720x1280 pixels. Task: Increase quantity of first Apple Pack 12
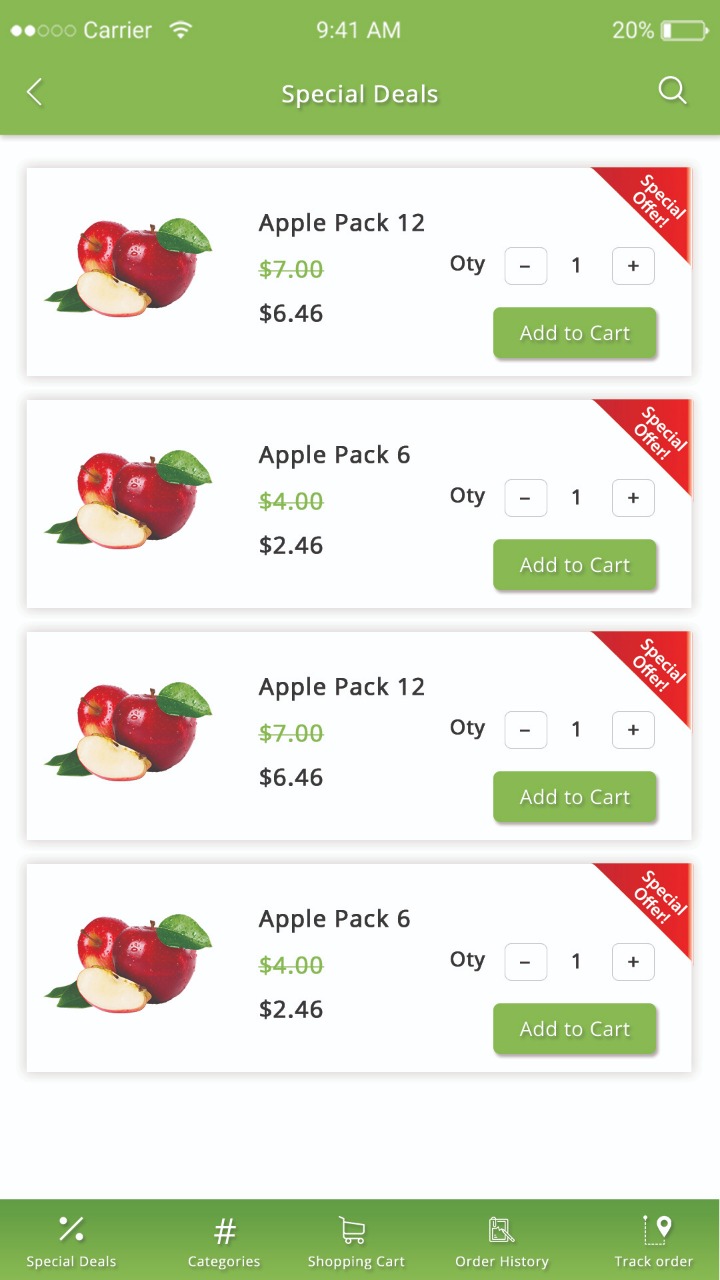tap(633, 266)
